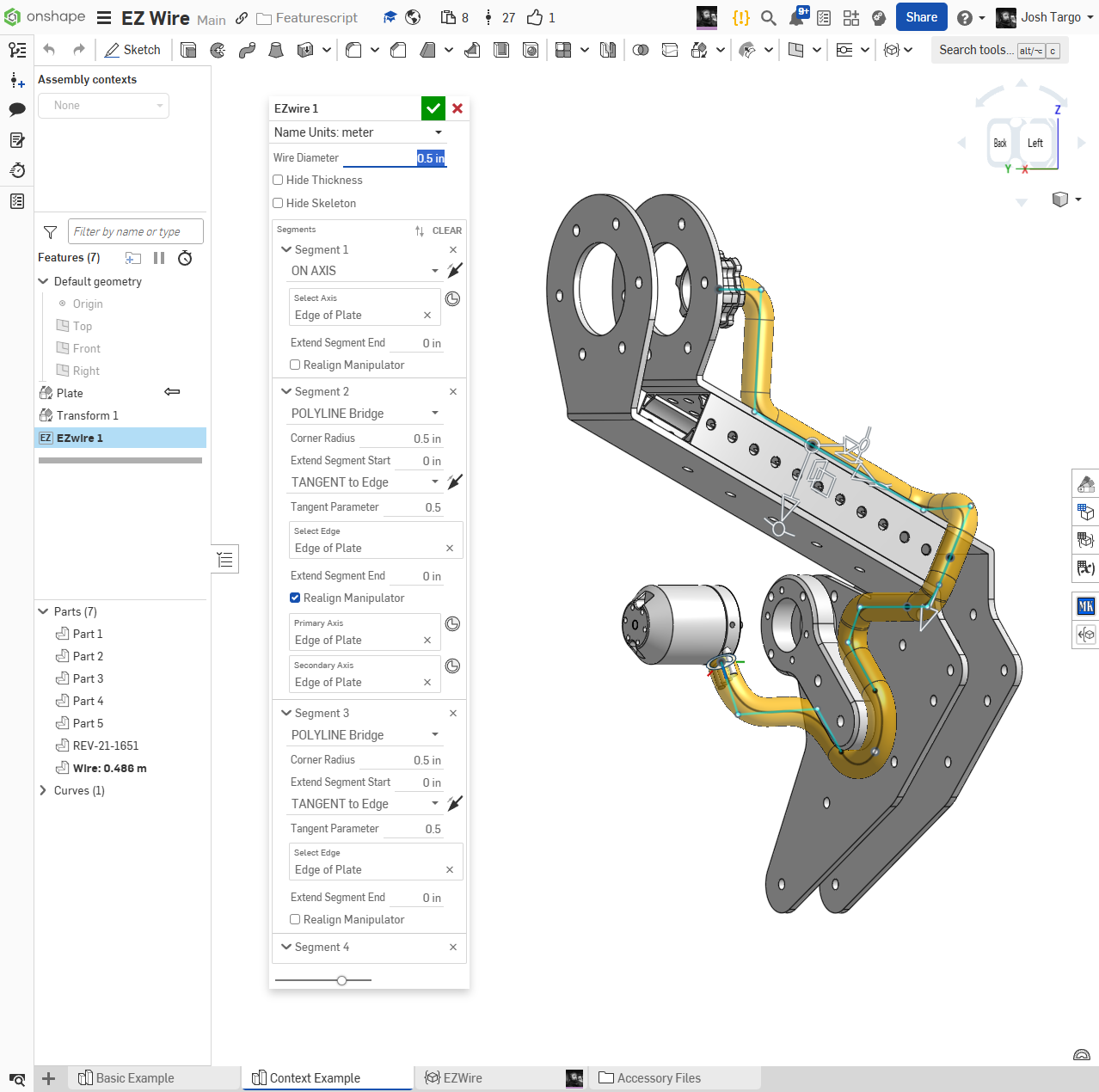
Task: Select the Loft tool
Action: [x=276, y=50]
